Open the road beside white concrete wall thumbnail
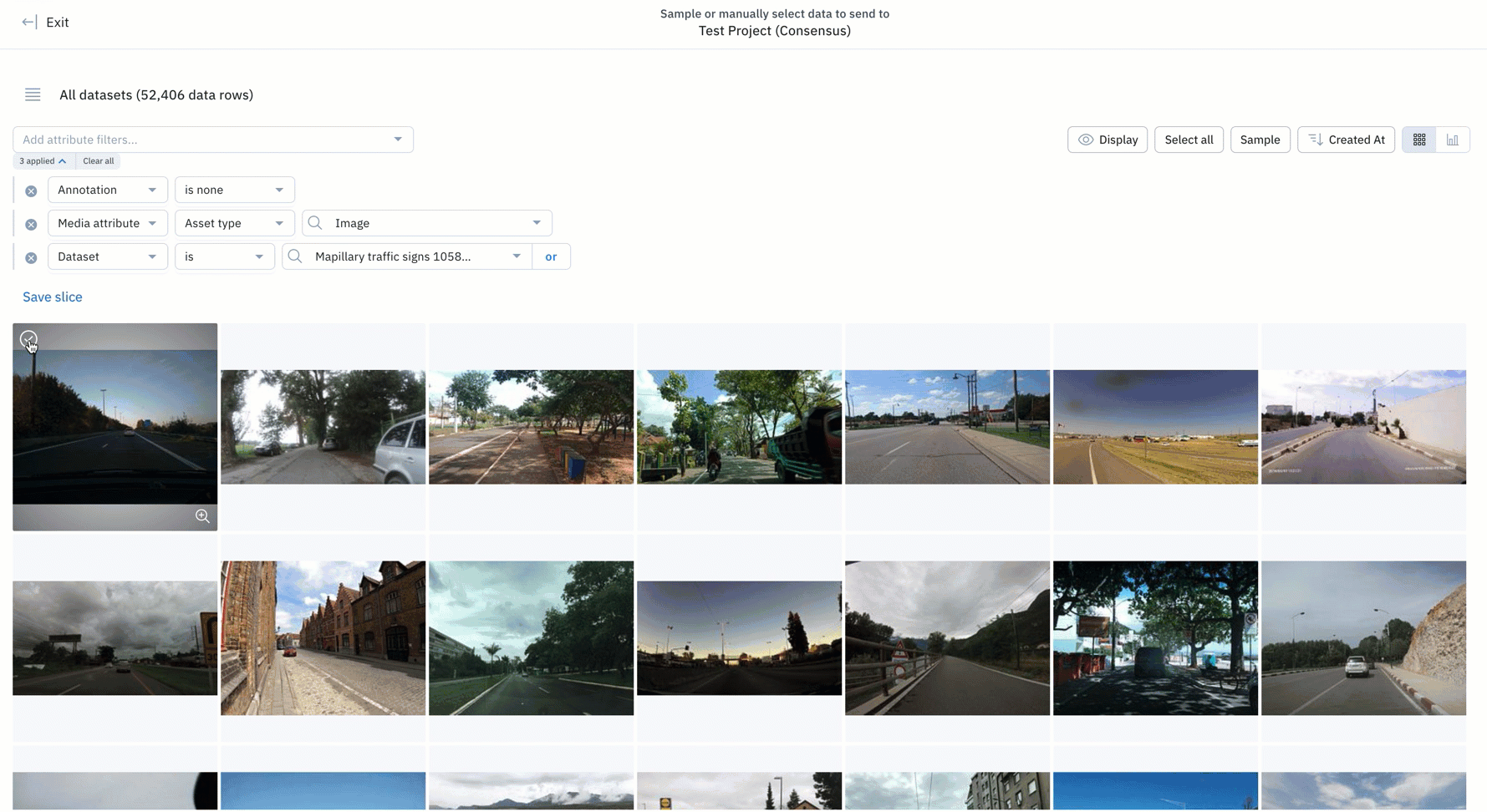Viewport: 1487px width, 812px height. [x=1363, y=427]
